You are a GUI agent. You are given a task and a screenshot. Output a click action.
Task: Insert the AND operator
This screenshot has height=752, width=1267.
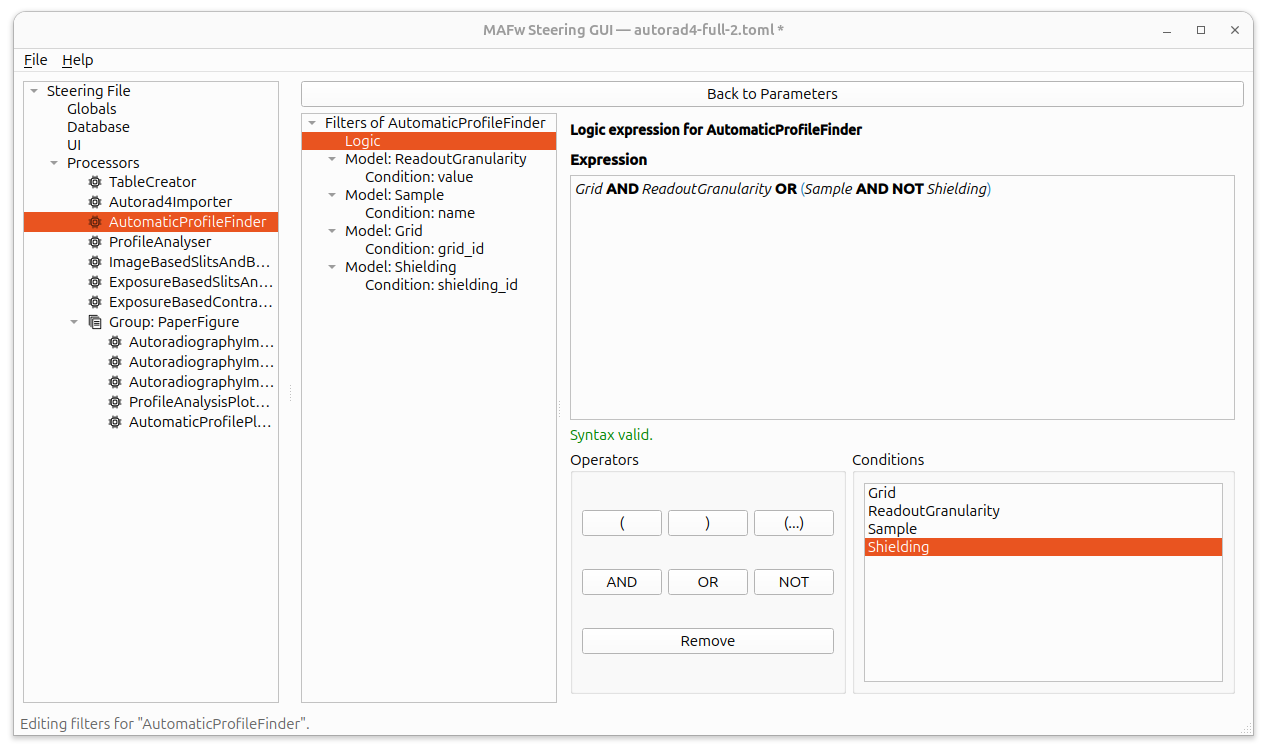click(x=621, y=582)
